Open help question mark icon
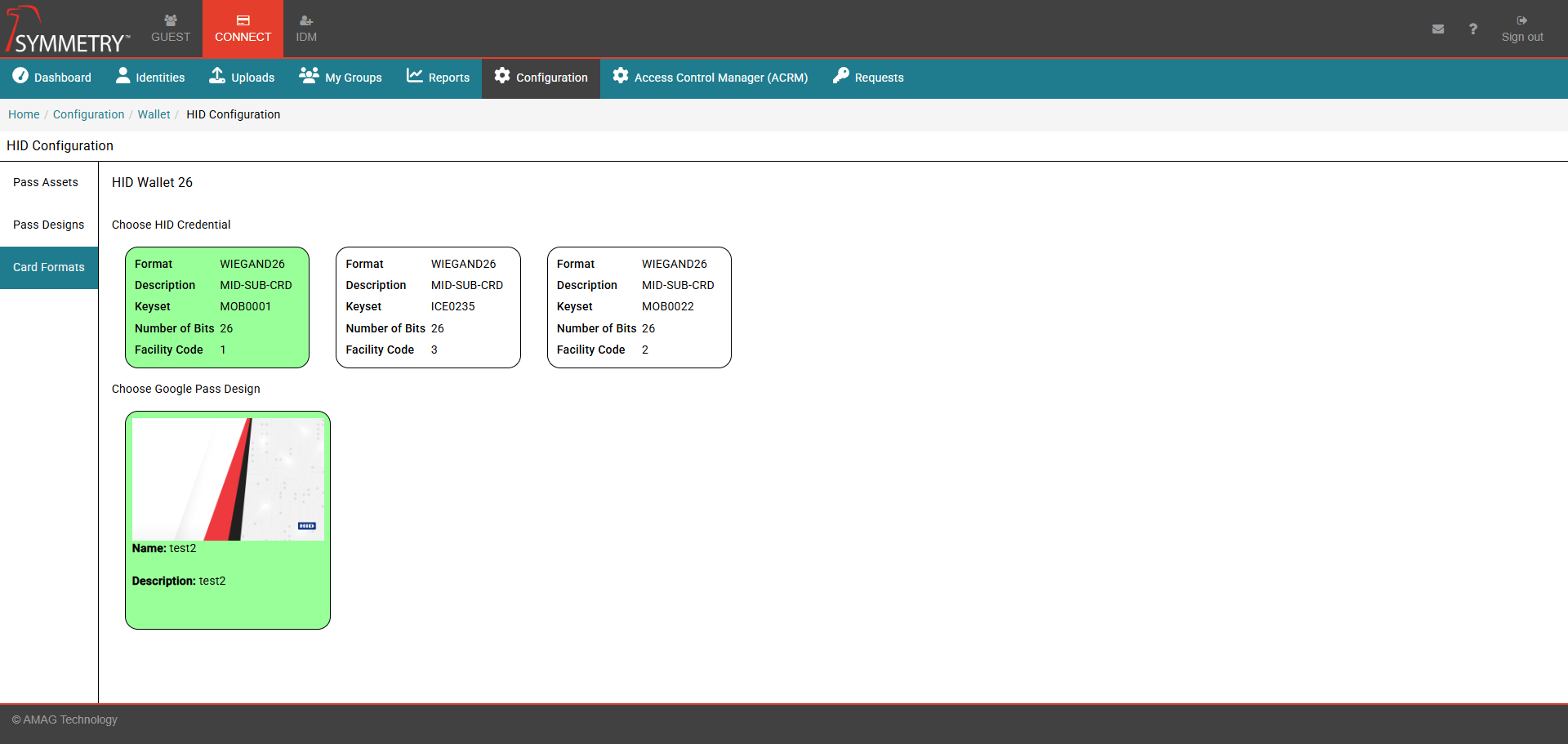 click(1473, 29)
